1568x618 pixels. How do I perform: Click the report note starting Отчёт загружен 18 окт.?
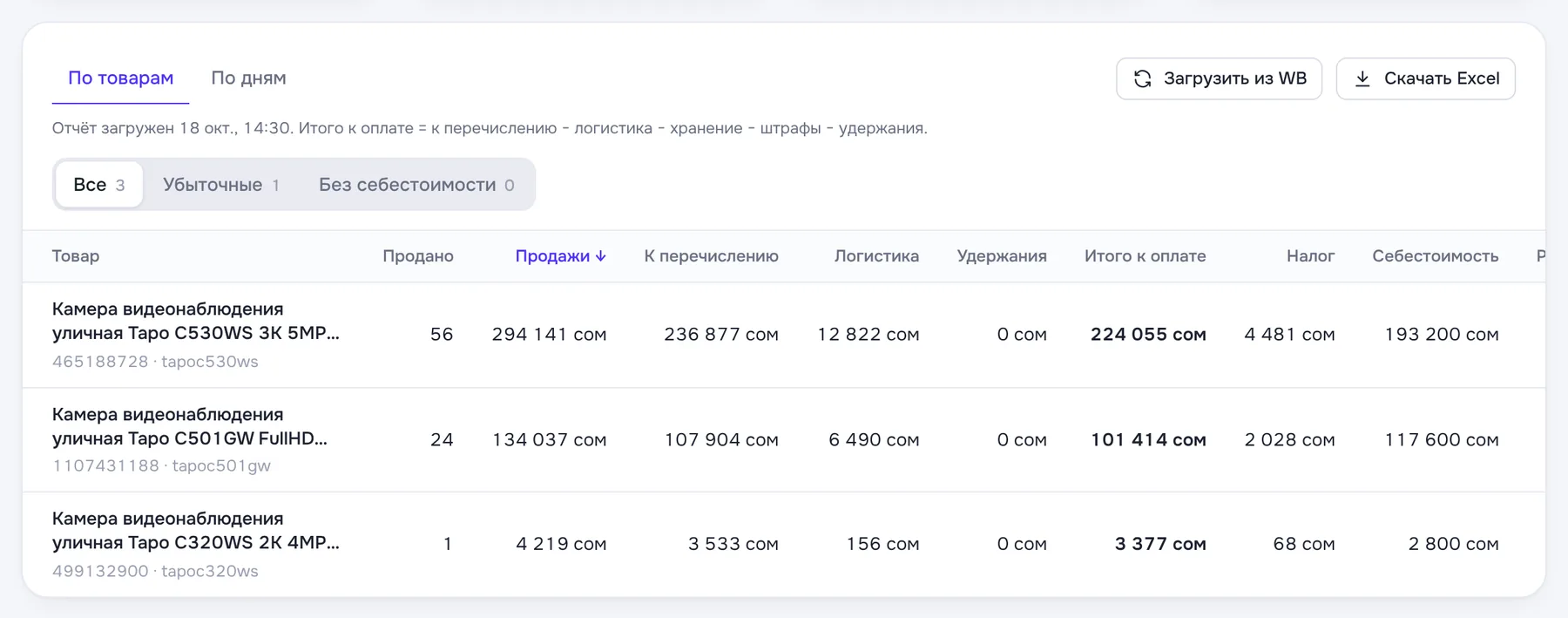pyautogui.click(x=490, y=128)
